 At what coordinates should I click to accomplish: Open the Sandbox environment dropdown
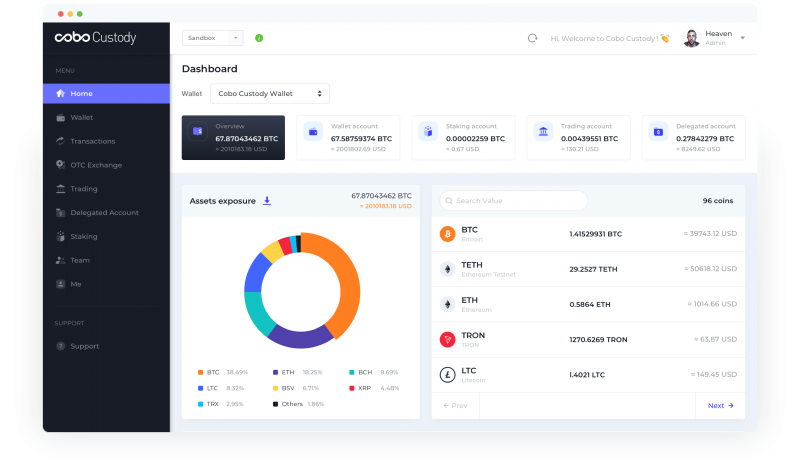pos(212,38)
